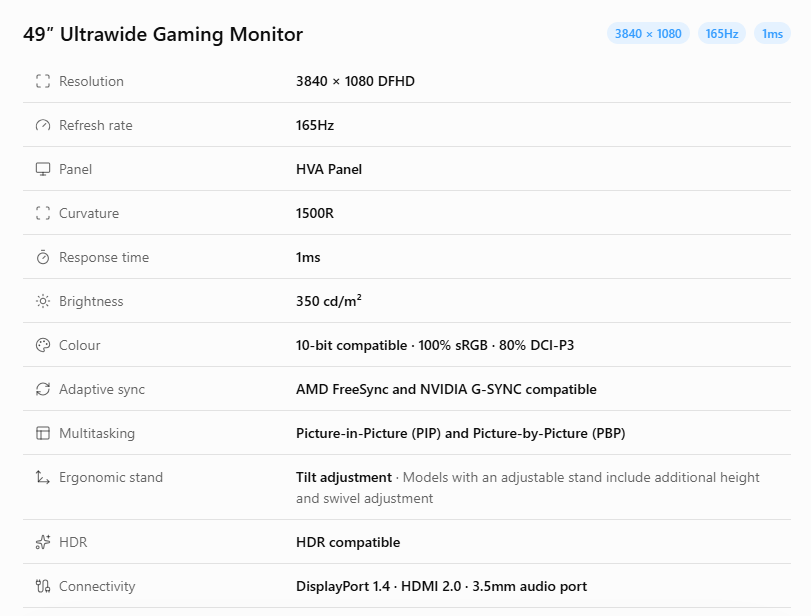Click the Multitasking layout icon
The width and height of the screenshot is (811, 616).
coord(43,433)
